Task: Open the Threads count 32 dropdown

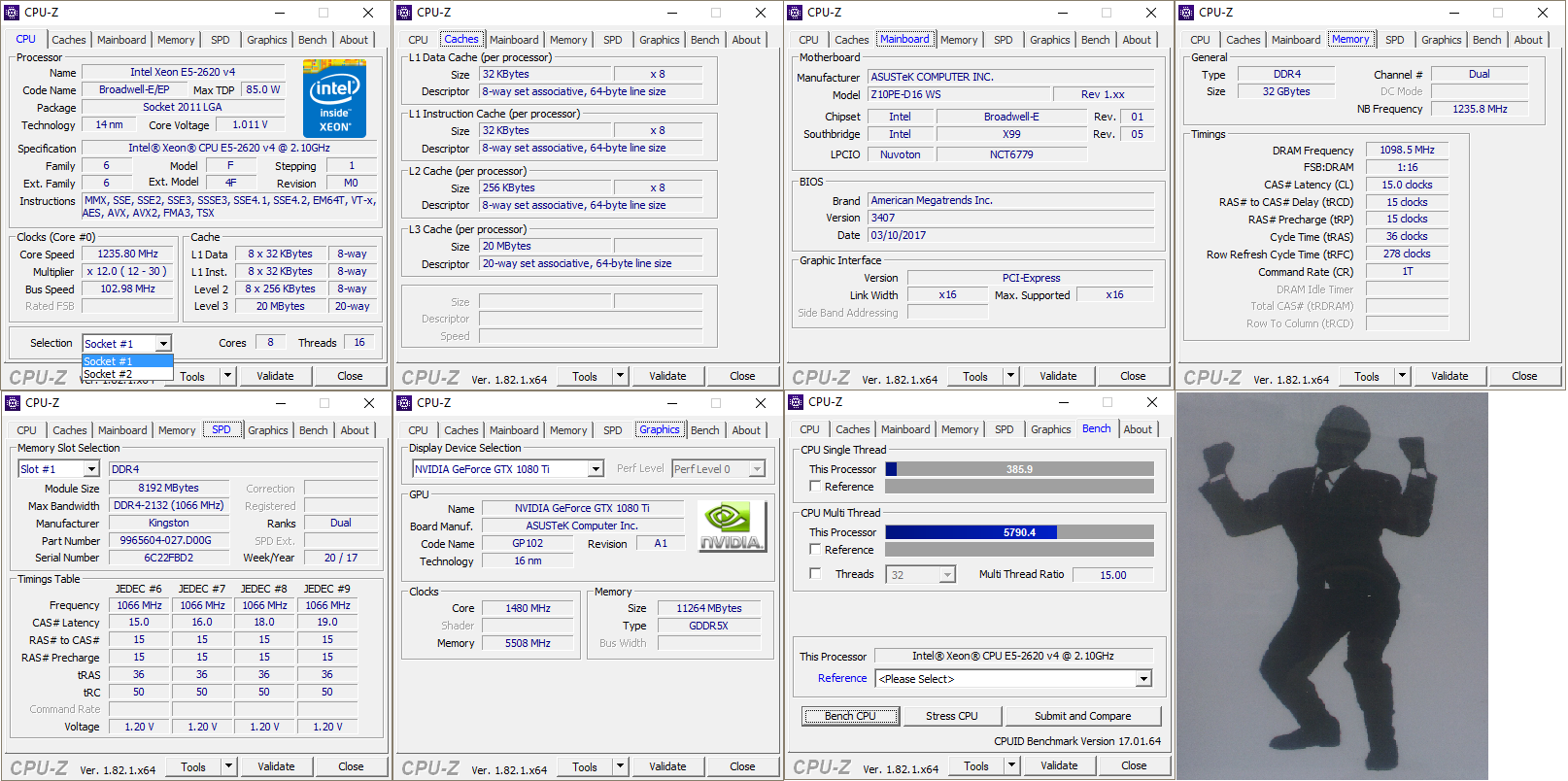Action: point(920,575)
